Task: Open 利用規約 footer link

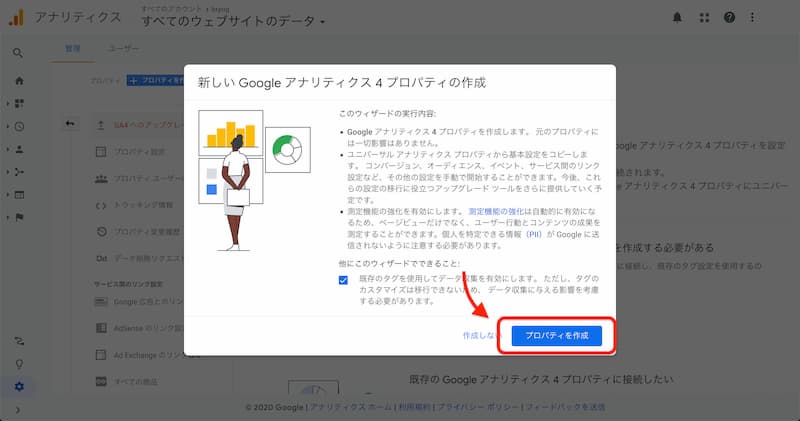Action: (415, 407)
